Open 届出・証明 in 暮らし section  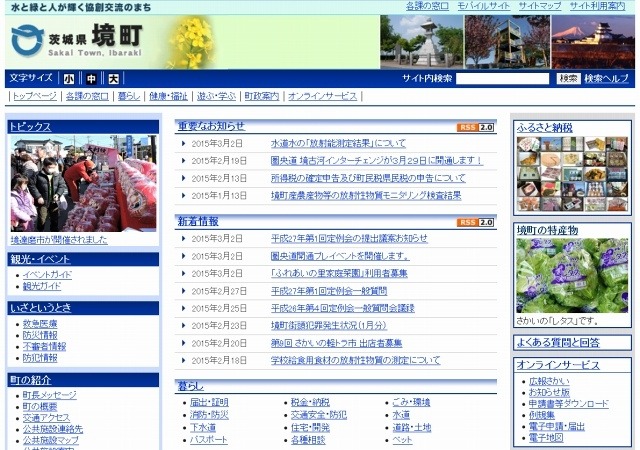[209, 403]
